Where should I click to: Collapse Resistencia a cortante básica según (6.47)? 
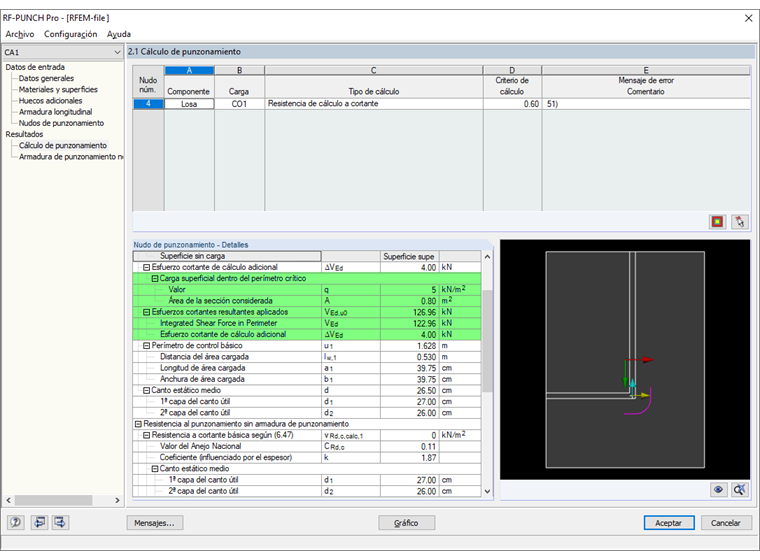pyautogui.click(x=146, y=435)
